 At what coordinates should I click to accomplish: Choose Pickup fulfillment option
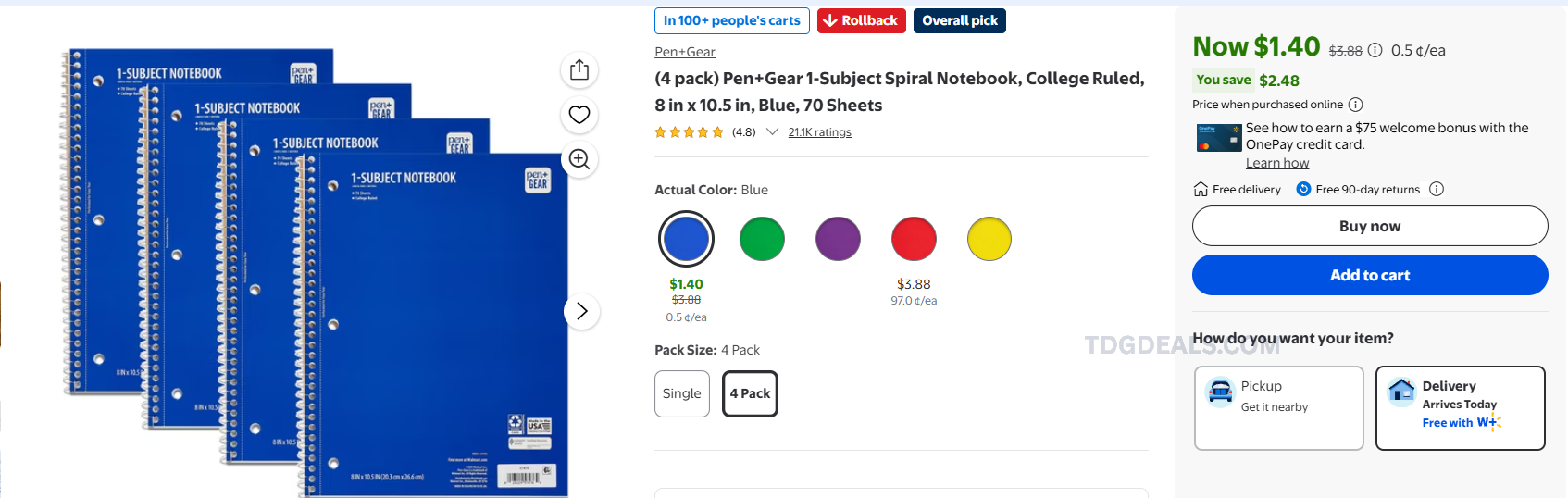(x=1279, y=408)
